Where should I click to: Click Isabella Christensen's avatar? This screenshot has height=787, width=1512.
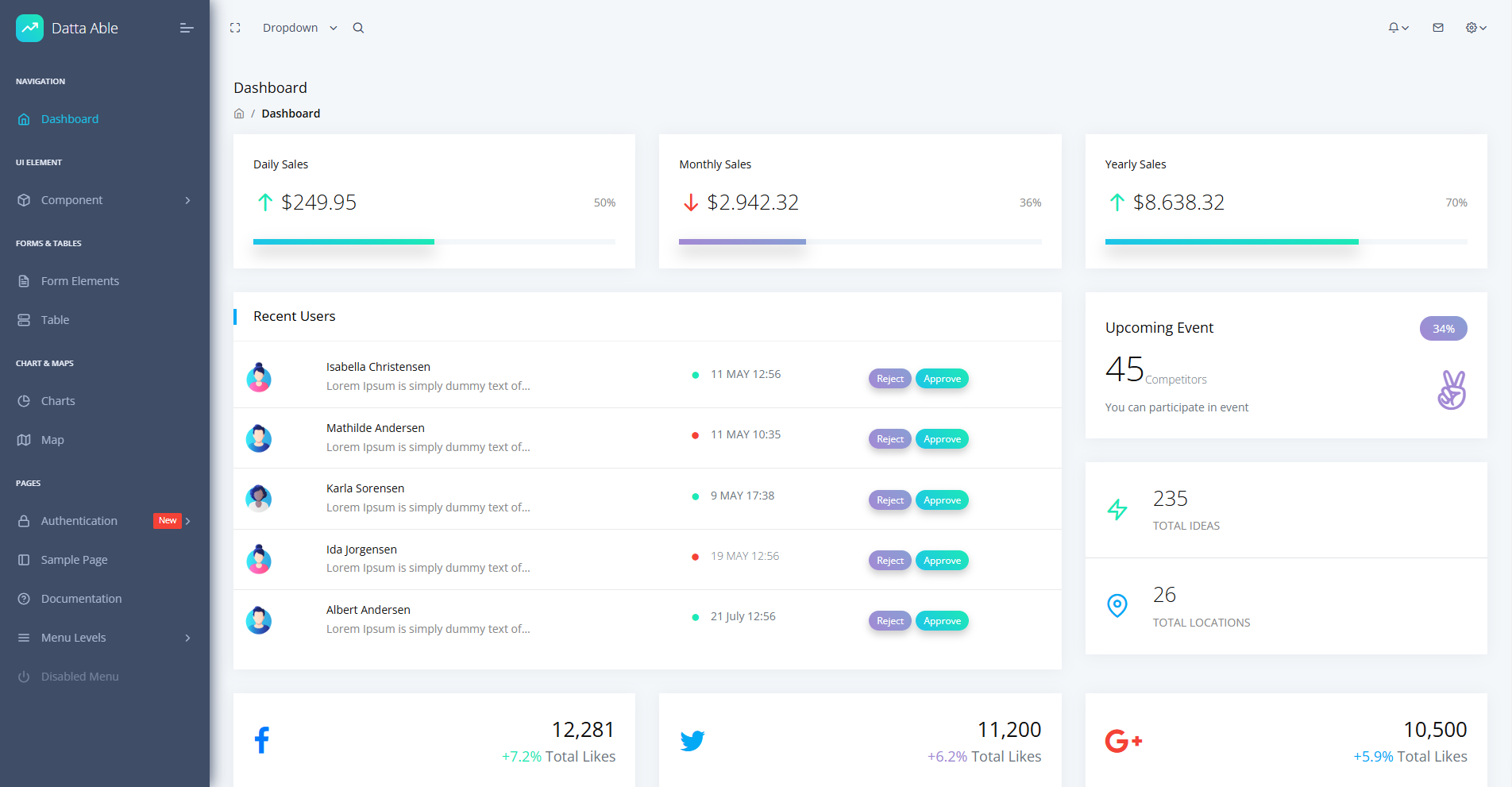click(259, 377)
